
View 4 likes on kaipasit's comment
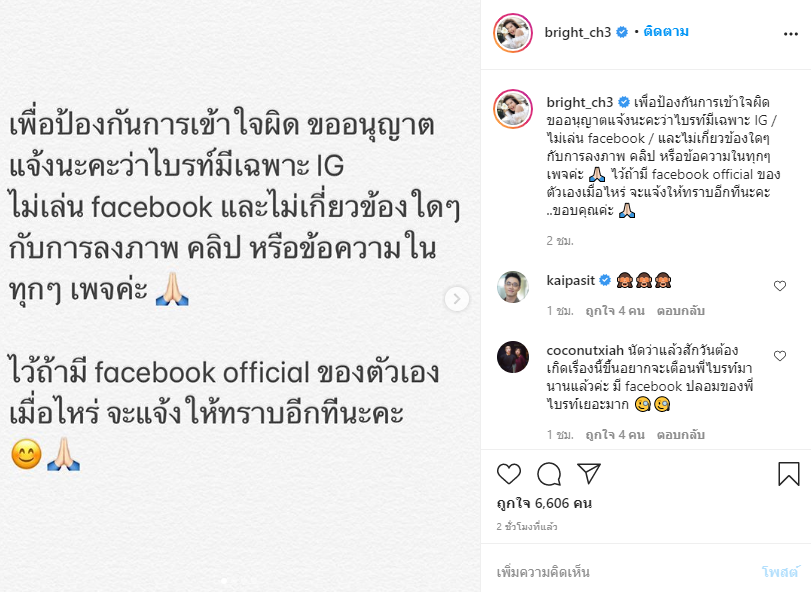coord(615,311)
